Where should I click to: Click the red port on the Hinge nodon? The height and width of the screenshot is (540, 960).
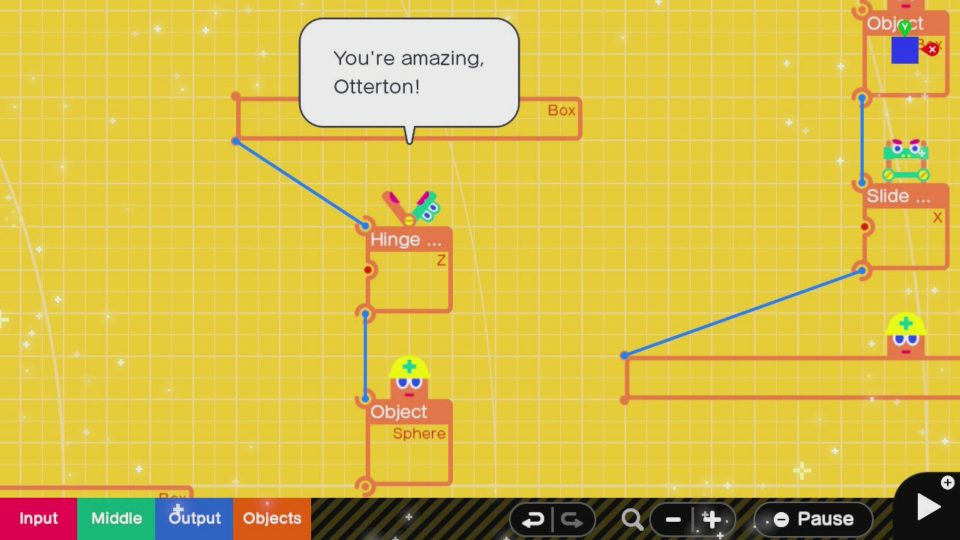368,269
